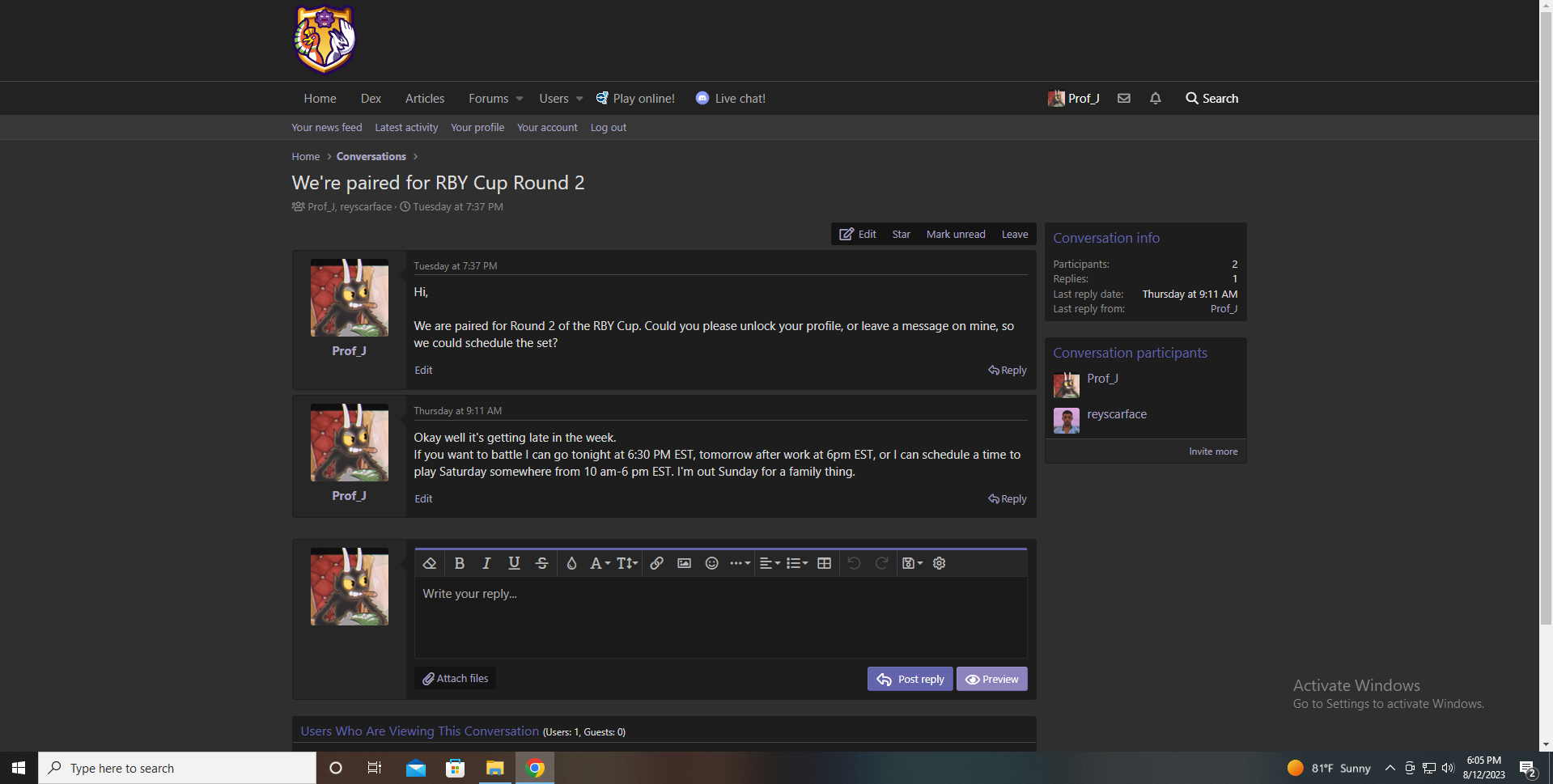Viewport: 1553px width, 784px height.
Task: Click the Post reply button
Action: [x=910, y=679]
